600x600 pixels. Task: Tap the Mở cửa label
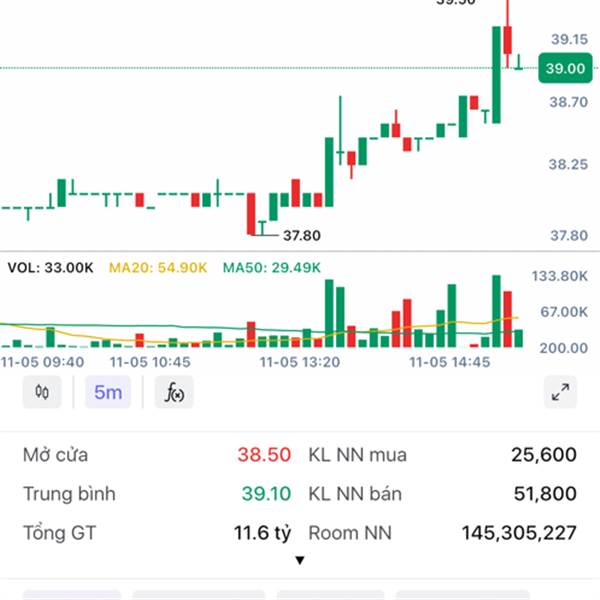pos(55,455)
